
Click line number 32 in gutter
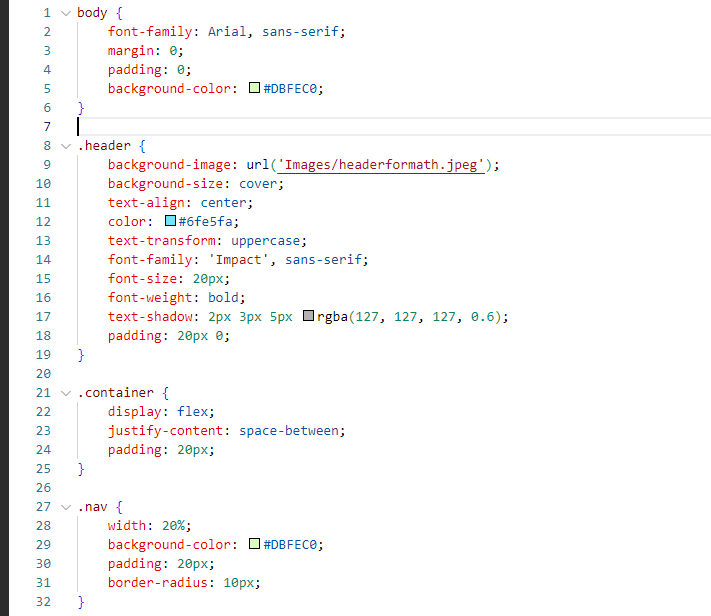[x=44, y=602]
